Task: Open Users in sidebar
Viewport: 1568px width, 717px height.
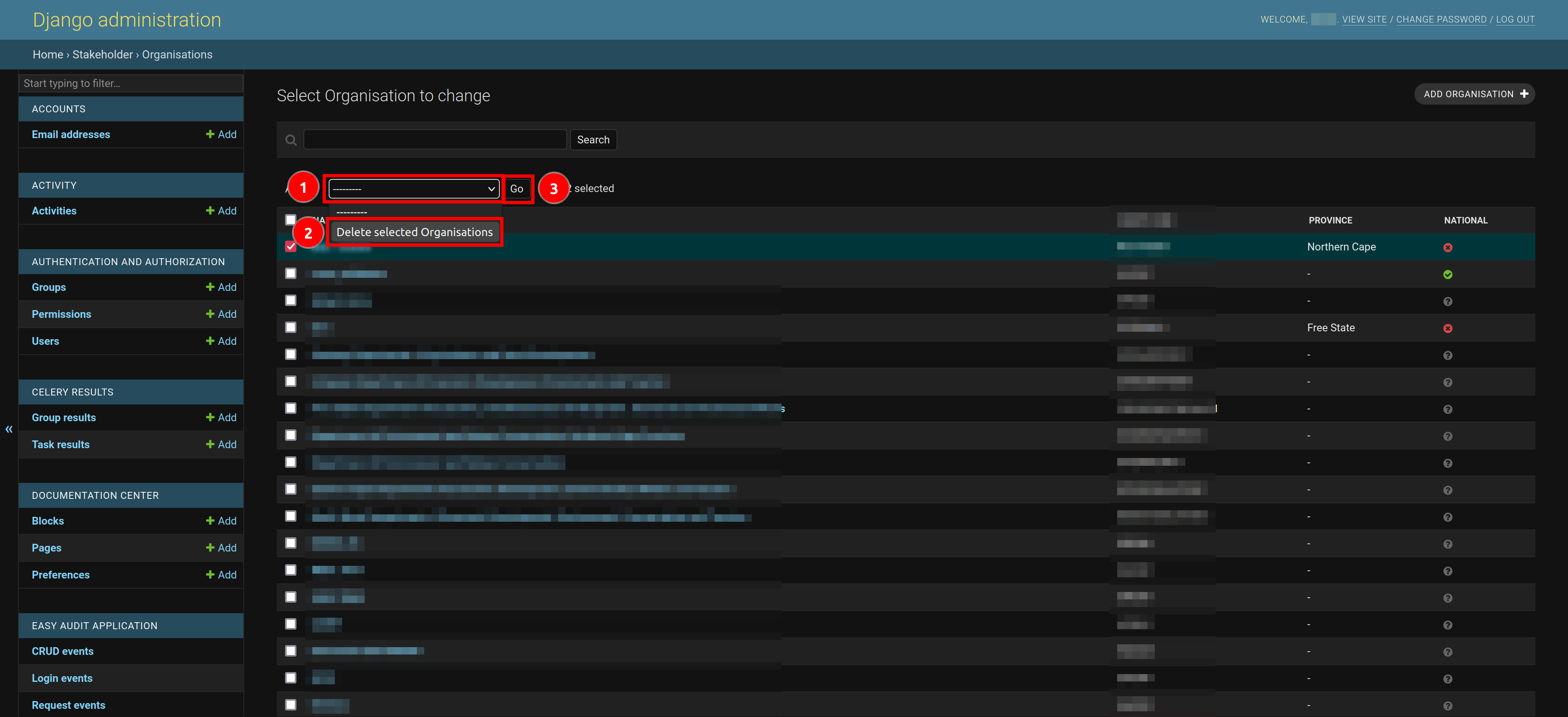Action: (x=46, y=341)
